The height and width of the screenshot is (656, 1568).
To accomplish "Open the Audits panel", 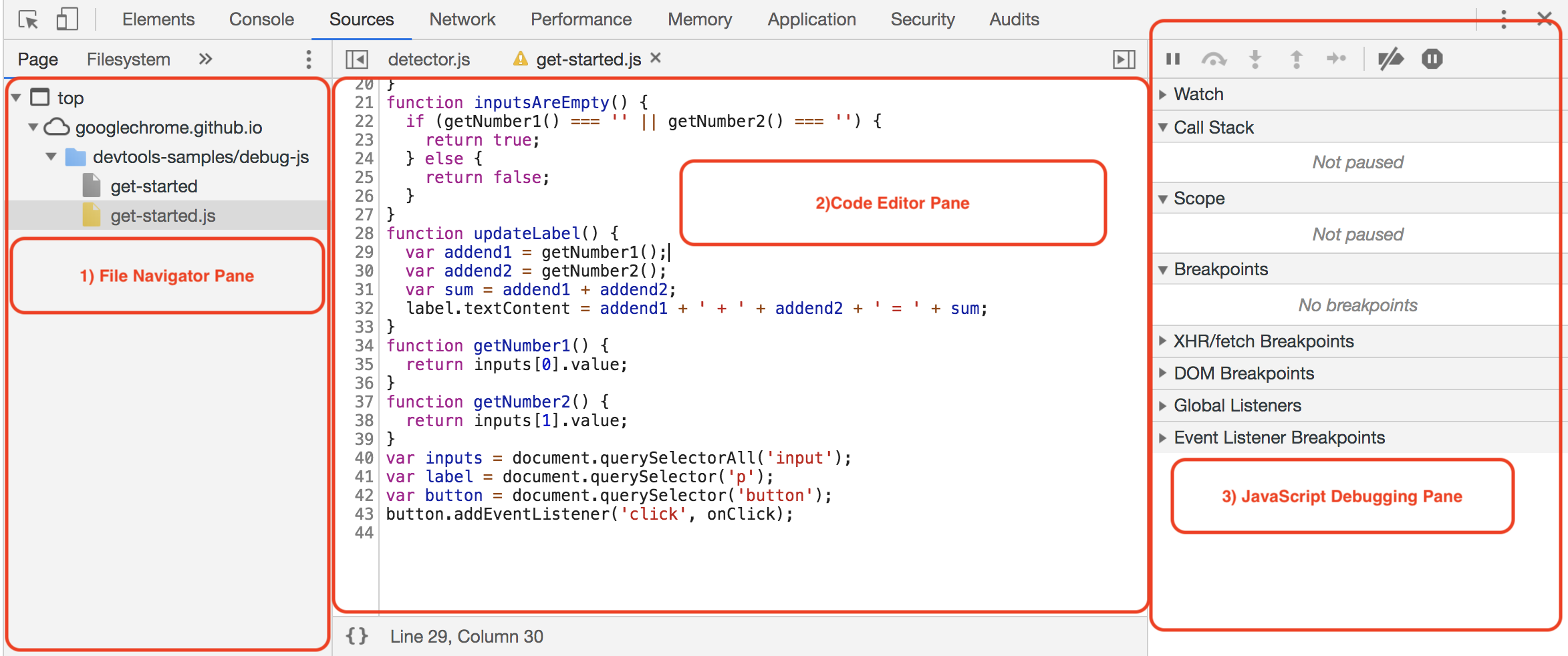I will pyautogui.click(x=1015, y=19).
